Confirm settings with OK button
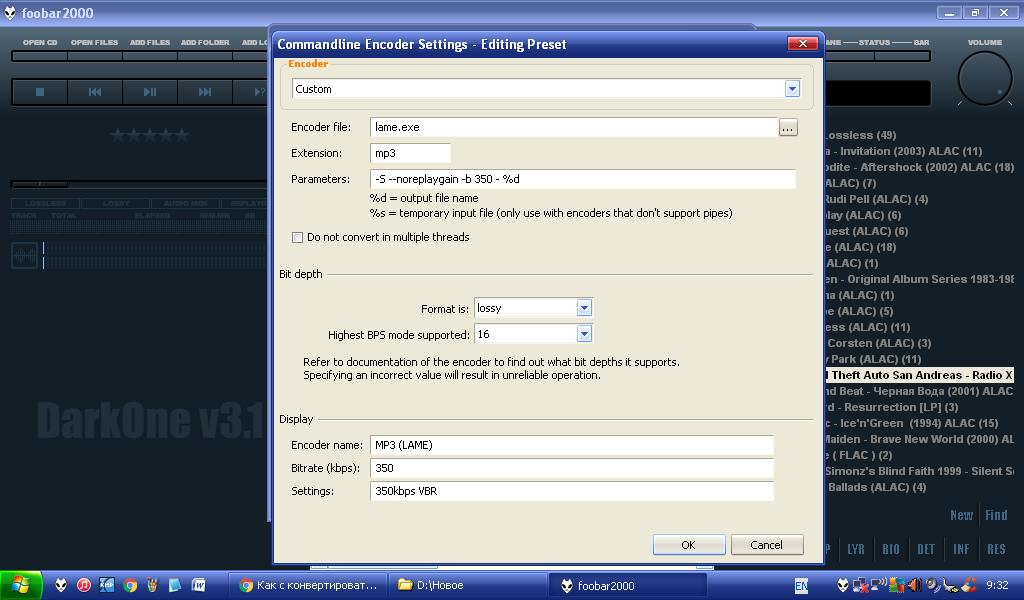This screenshot has width=1024, height=600. 688,545
